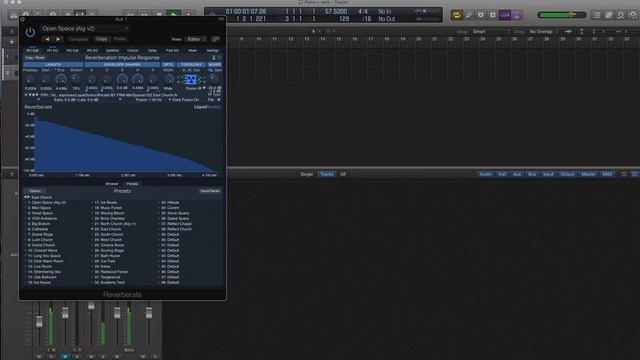Select preset 27: Bath House
Image resolution: width=640 pixels, height=360 pixels.
click(x=107, y=256)
